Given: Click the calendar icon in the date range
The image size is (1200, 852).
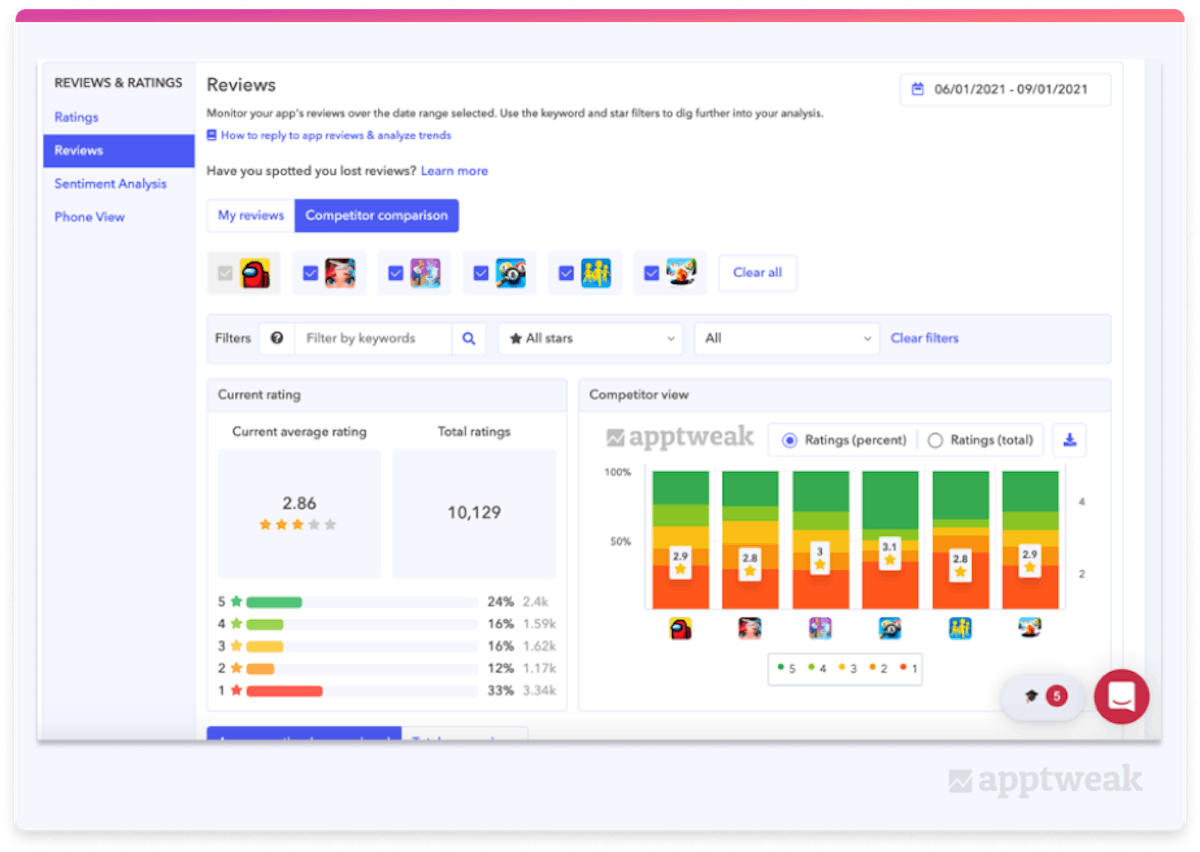Looking at the screenshot, I should click(x=916, y=89).
